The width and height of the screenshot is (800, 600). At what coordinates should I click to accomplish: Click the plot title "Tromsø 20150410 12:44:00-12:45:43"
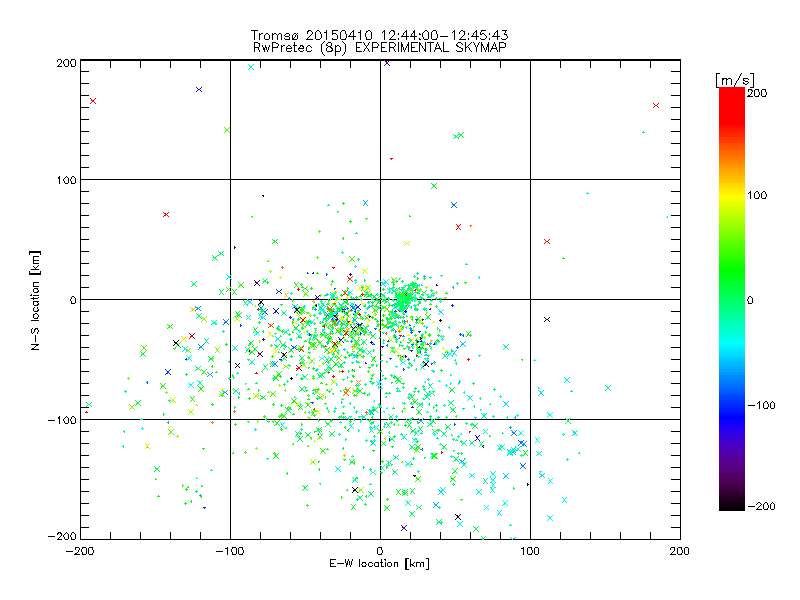point(379,35)
